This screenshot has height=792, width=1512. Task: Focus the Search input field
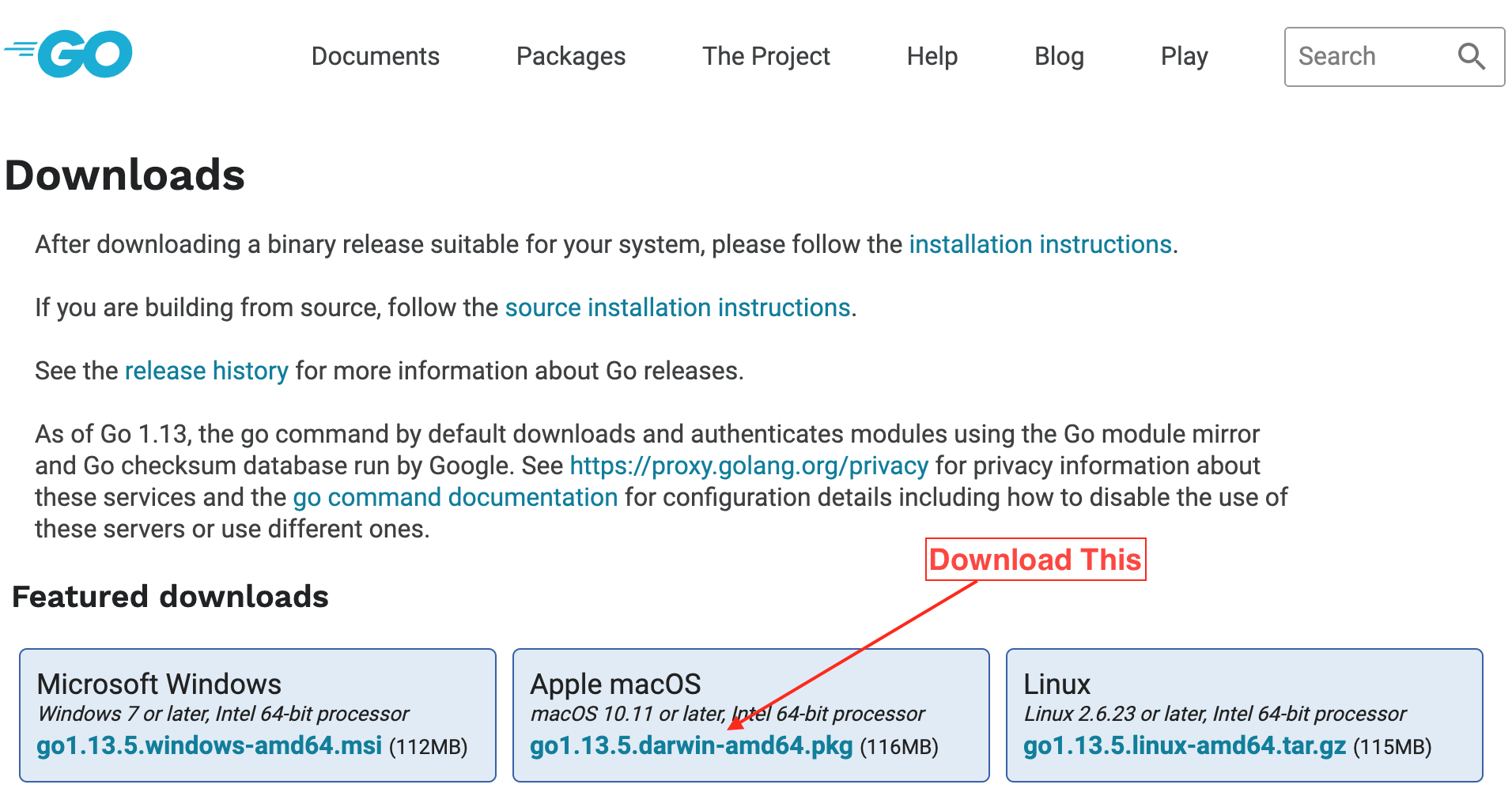pyautogui.click(x=1394, y=57)
